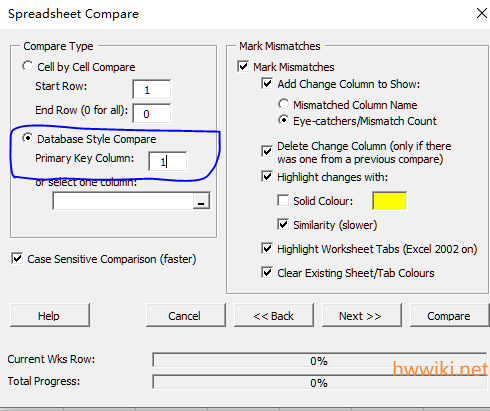Choose Eye-catchers/Mismatch Count radio option
The height and width of the screenshot is (411, 490).
click(x=284, y=120)
